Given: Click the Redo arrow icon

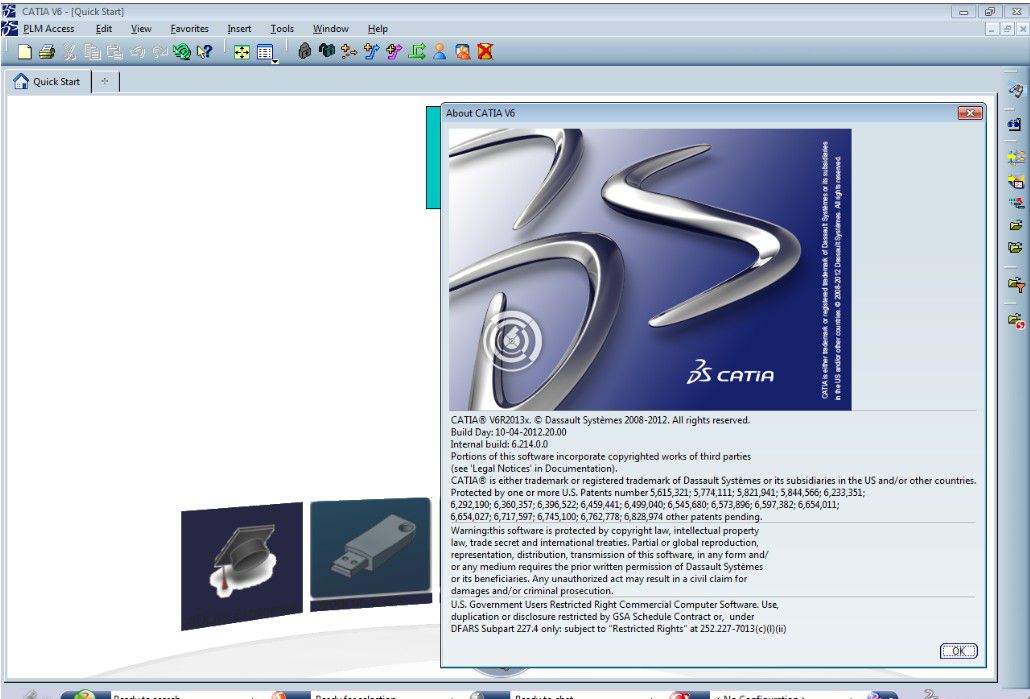Looking at the screenshot, I should [x=160, y=52].
